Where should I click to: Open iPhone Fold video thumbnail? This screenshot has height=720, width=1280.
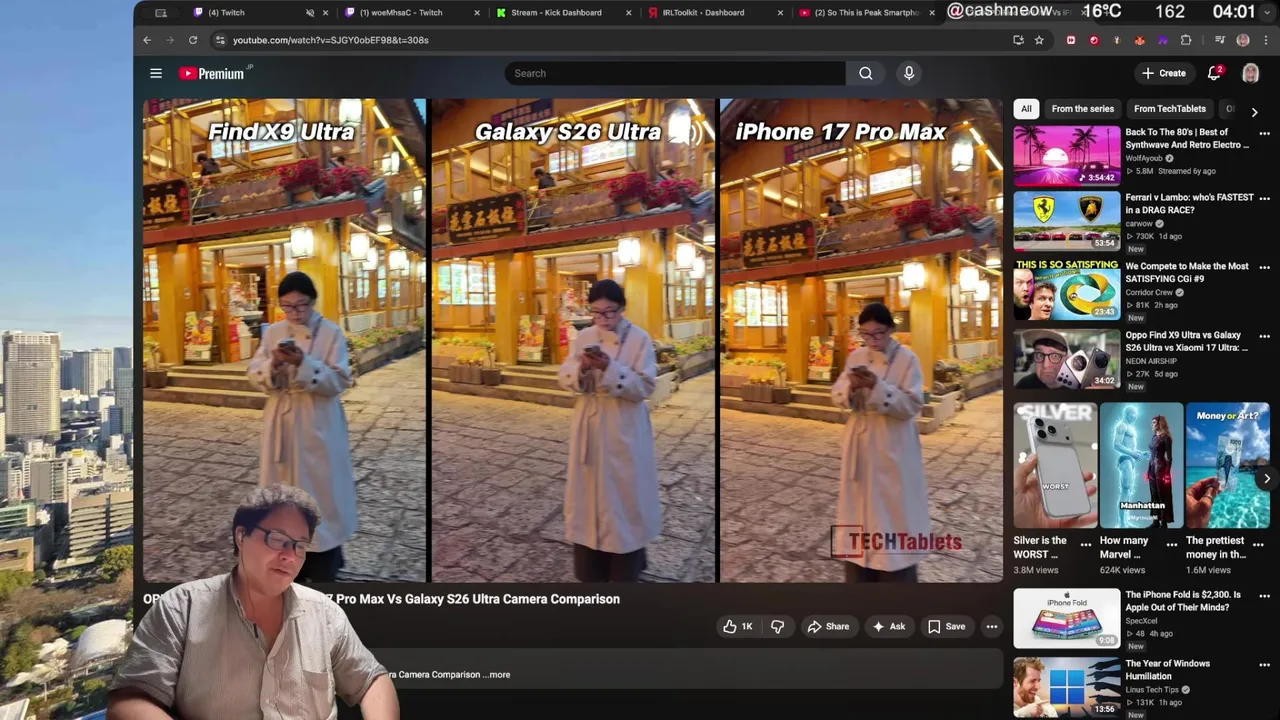[x=1067, y=618]
